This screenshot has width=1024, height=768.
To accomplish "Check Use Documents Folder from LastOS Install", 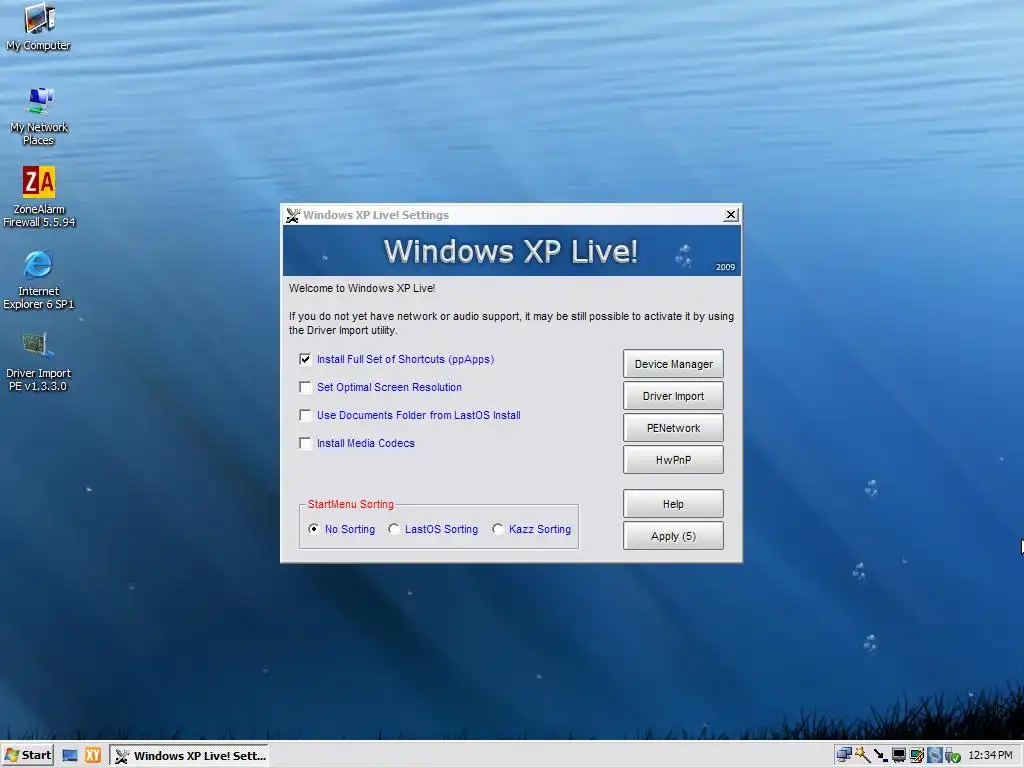I will click(305, 415).
